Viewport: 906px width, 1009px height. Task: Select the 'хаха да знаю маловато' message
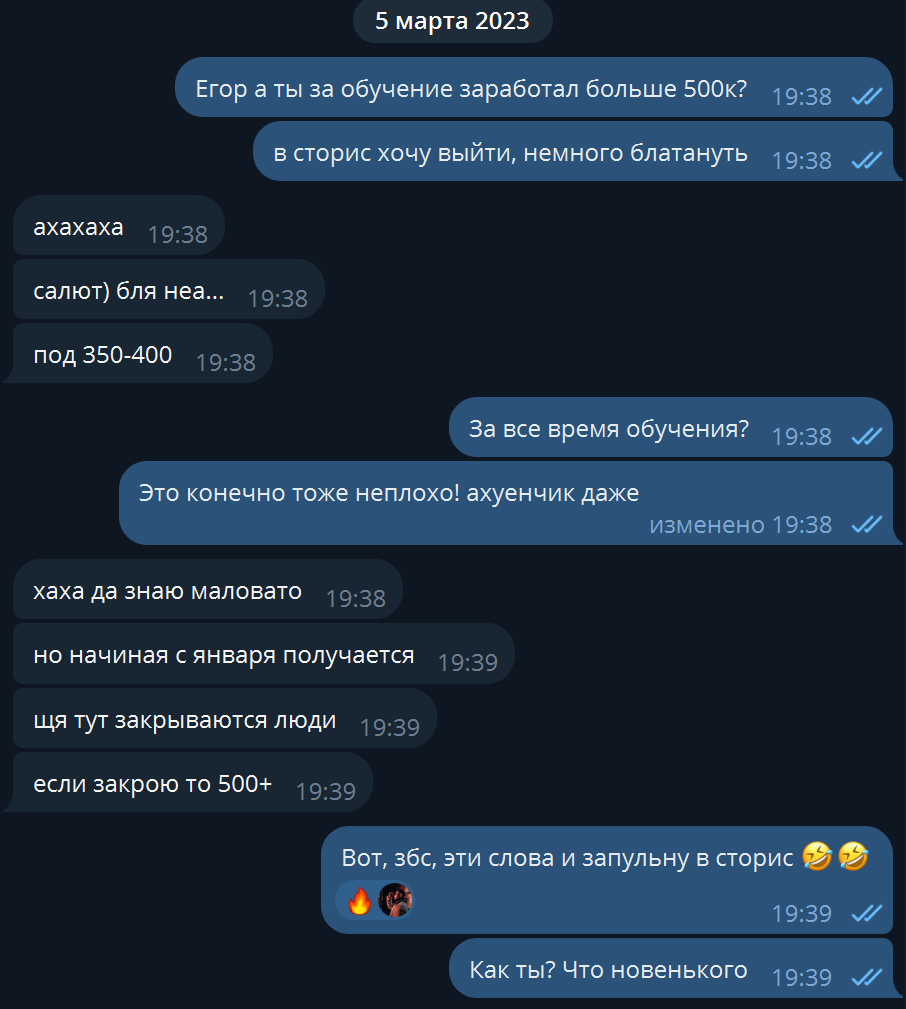[x=208, y=589]
